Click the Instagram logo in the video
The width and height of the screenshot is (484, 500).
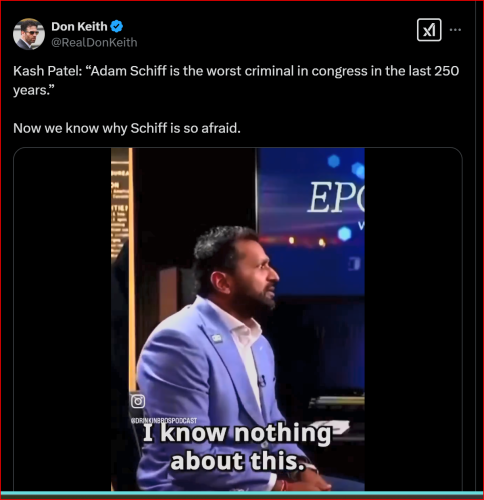[138, 401]
